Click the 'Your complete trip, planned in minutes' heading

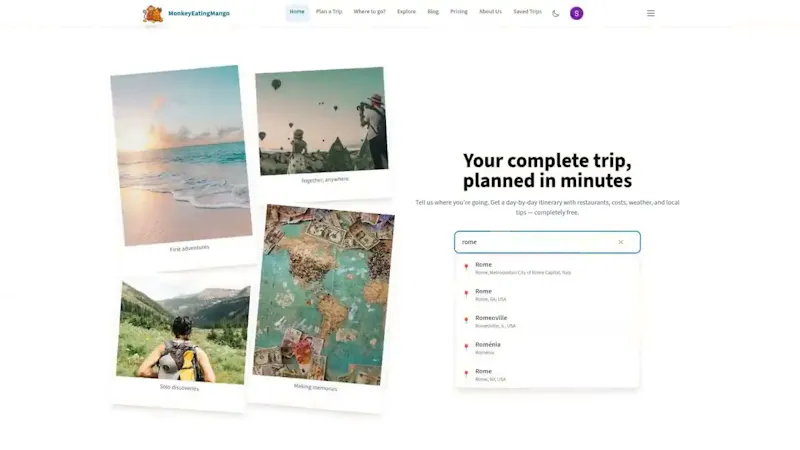(547, 170)
